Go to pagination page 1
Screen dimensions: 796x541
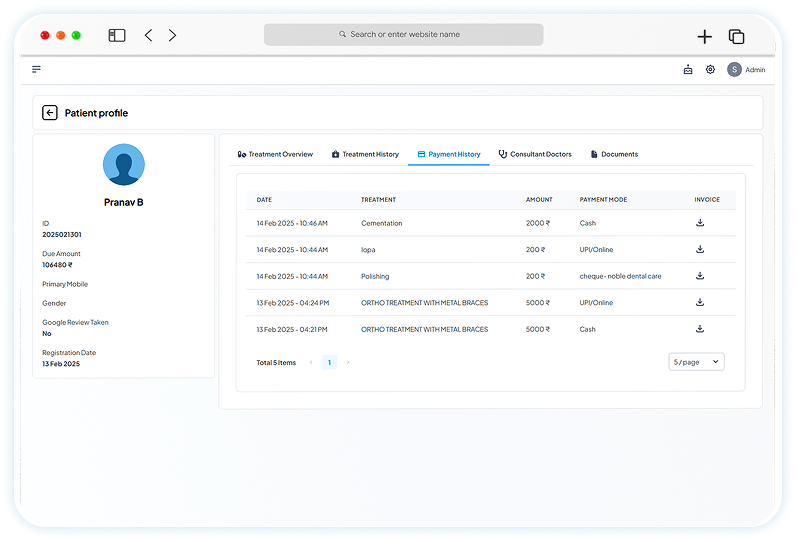329,362
